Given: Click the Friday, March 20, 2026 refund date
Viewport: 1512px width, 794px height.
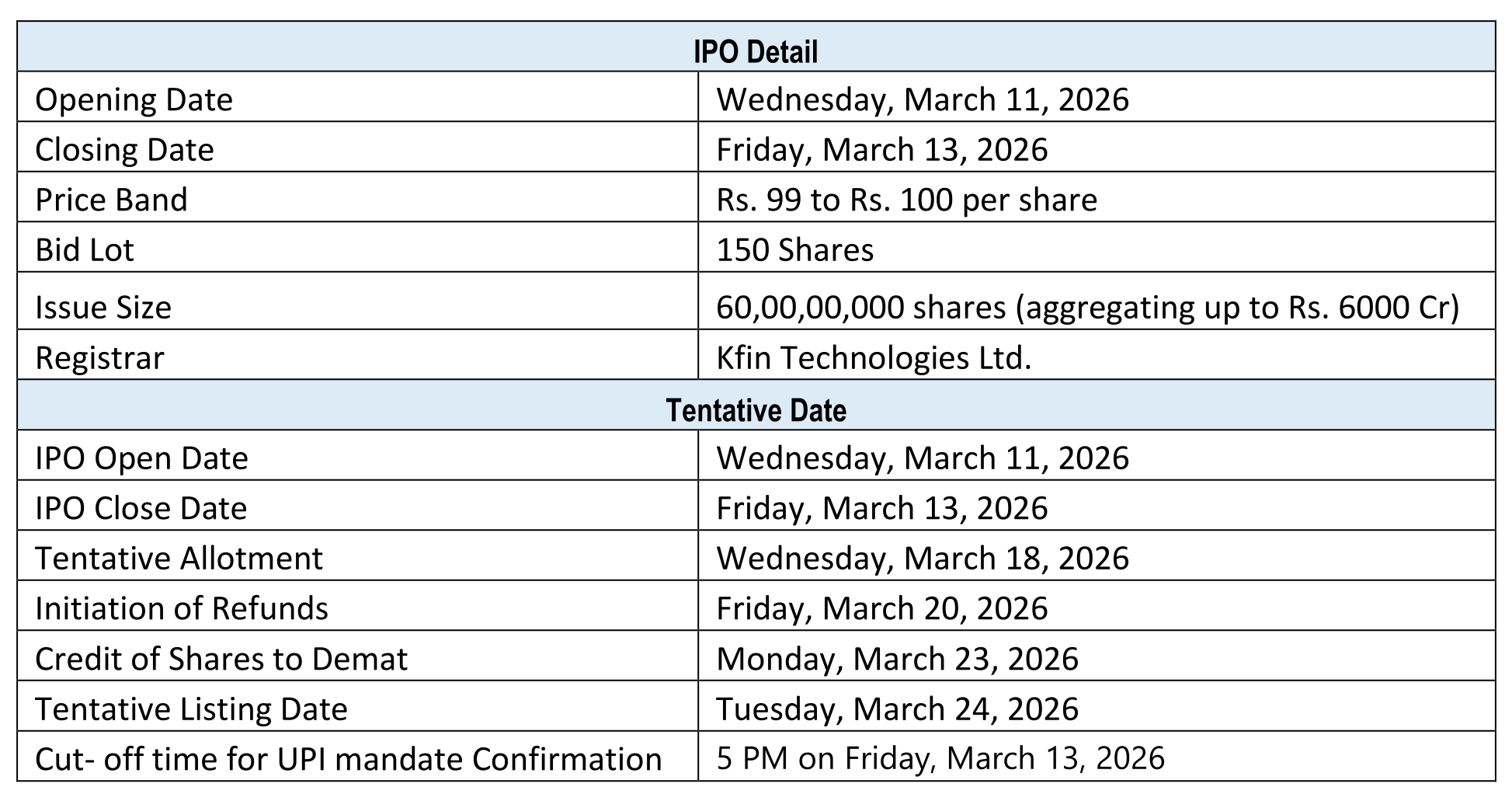Looking at the screenshot, I should [x=881, y=608].
